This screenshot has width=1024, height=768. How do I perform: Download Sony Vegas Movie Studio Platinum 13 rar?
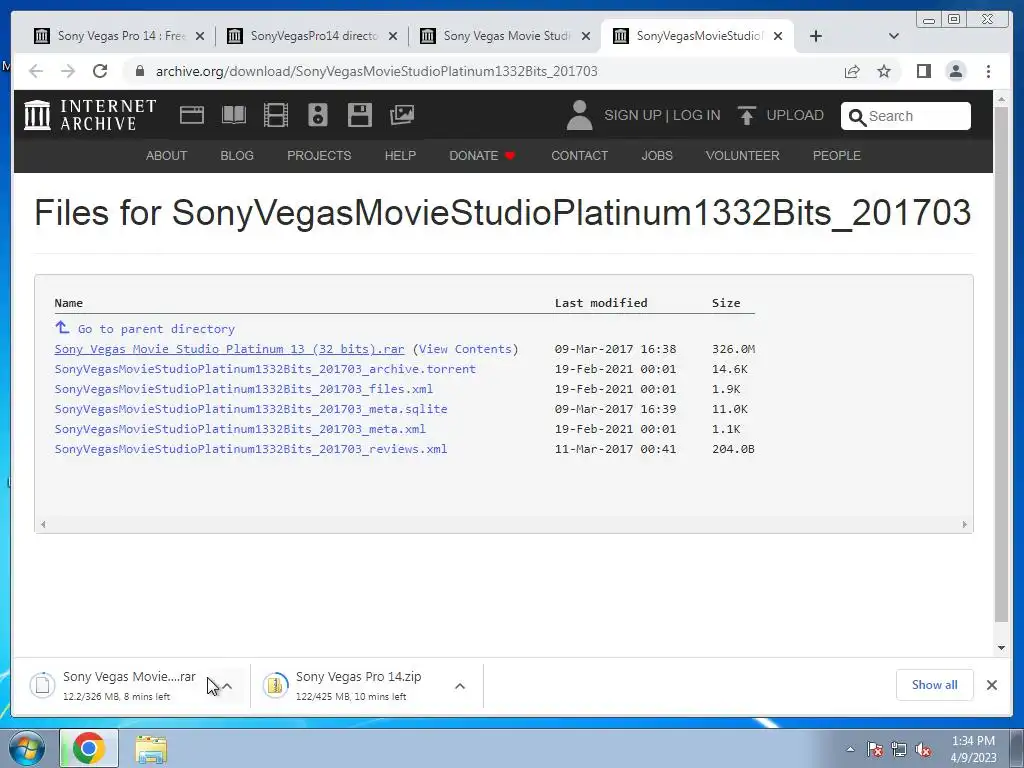click(x=229, y=349)
